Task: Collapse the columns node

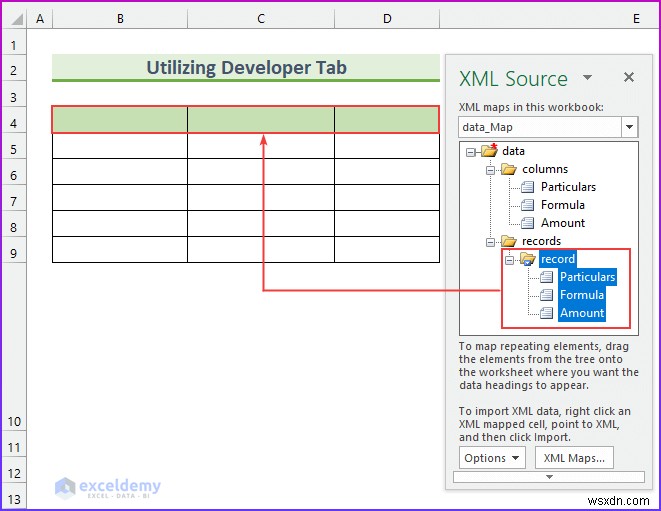Action: (x=490, y=170)
